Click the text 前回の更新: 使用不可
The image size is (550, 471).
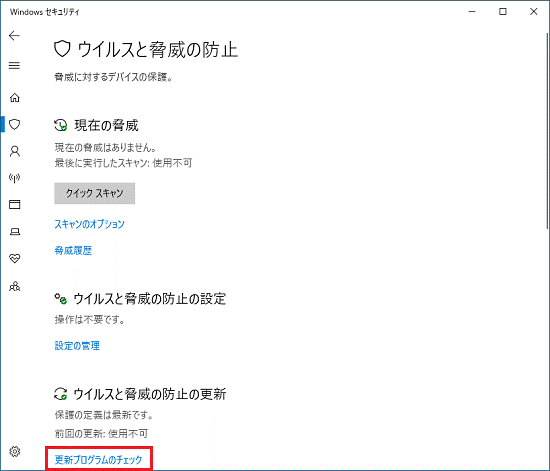point(101,434)
